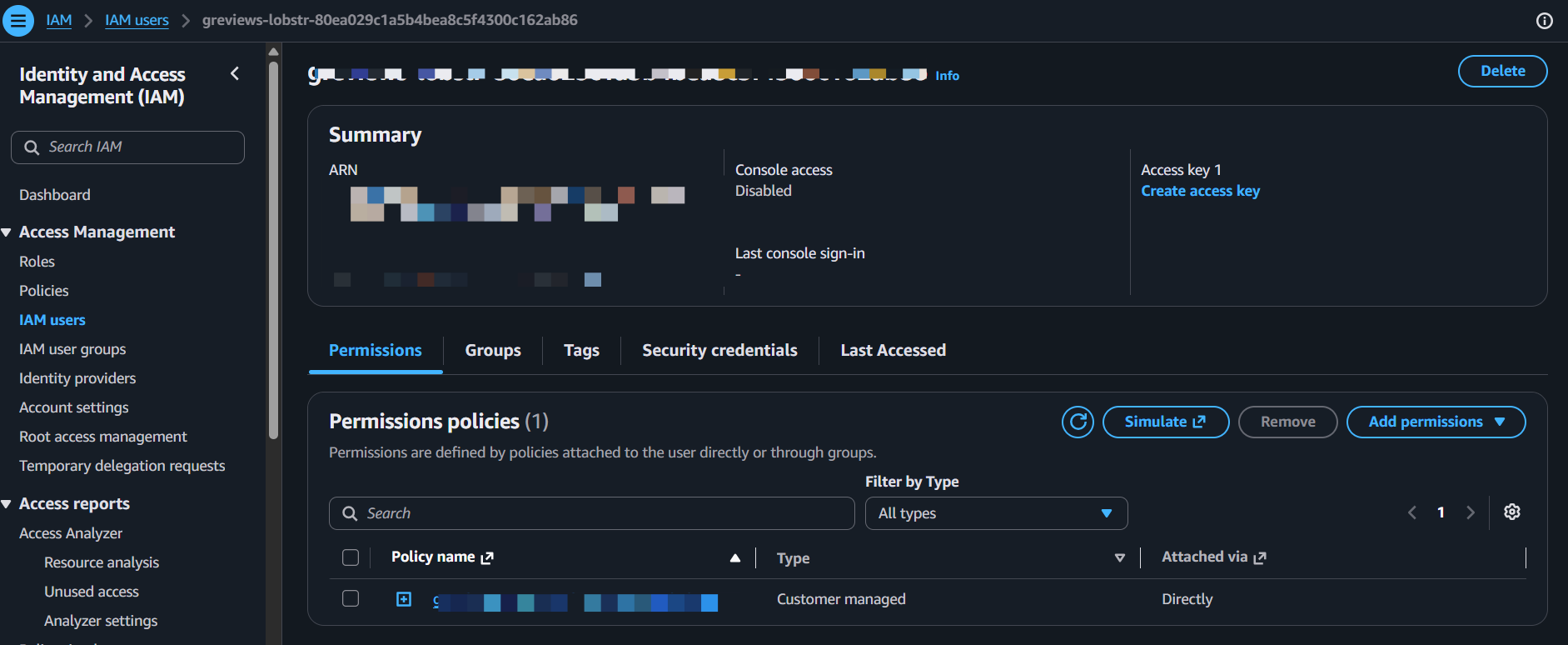This screenshot has width=1568, height=645.
Task: Open the Policy name external link icon
Action: (487, 557)
